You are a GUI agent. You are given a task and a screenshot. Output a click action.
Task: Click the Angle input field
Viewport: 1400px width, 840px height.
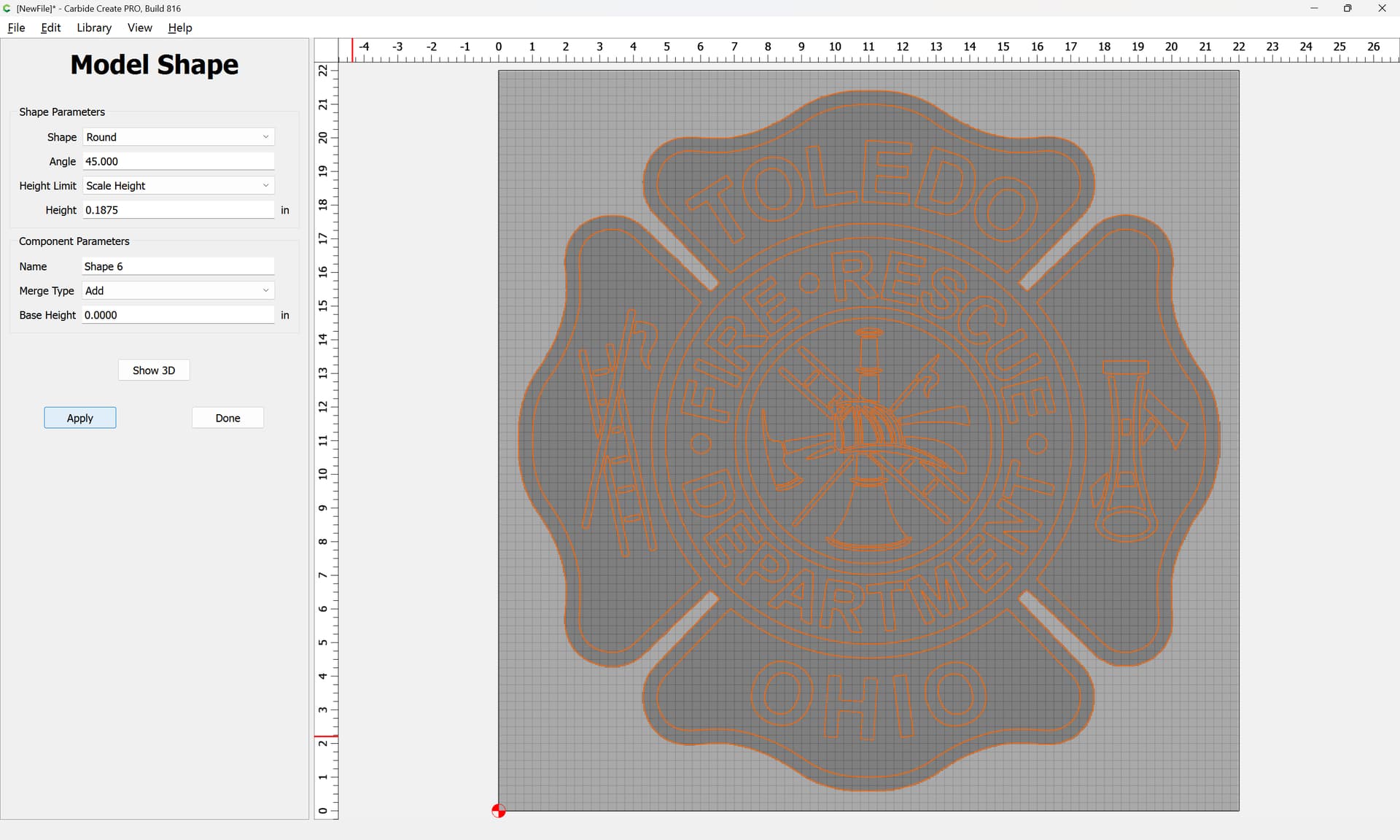click(x=178, y=162)
